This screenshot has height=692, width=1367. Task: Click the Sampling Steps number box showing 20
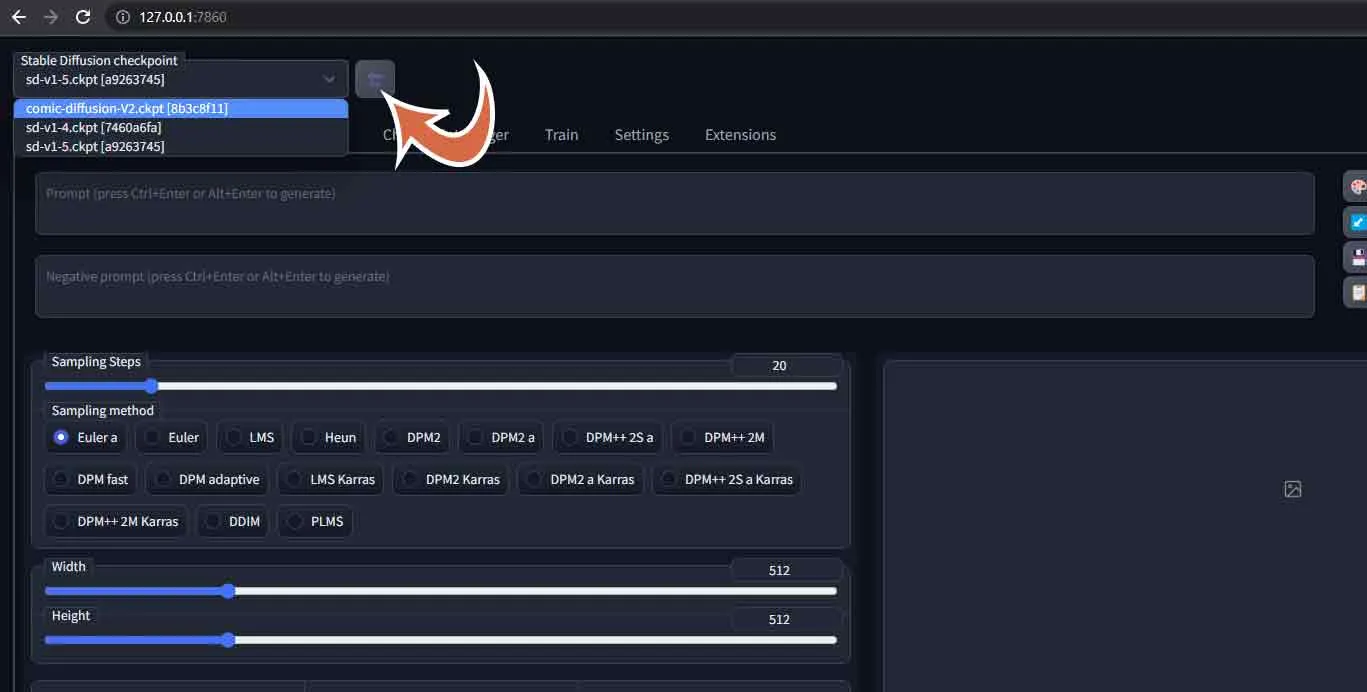coord(786,365)
